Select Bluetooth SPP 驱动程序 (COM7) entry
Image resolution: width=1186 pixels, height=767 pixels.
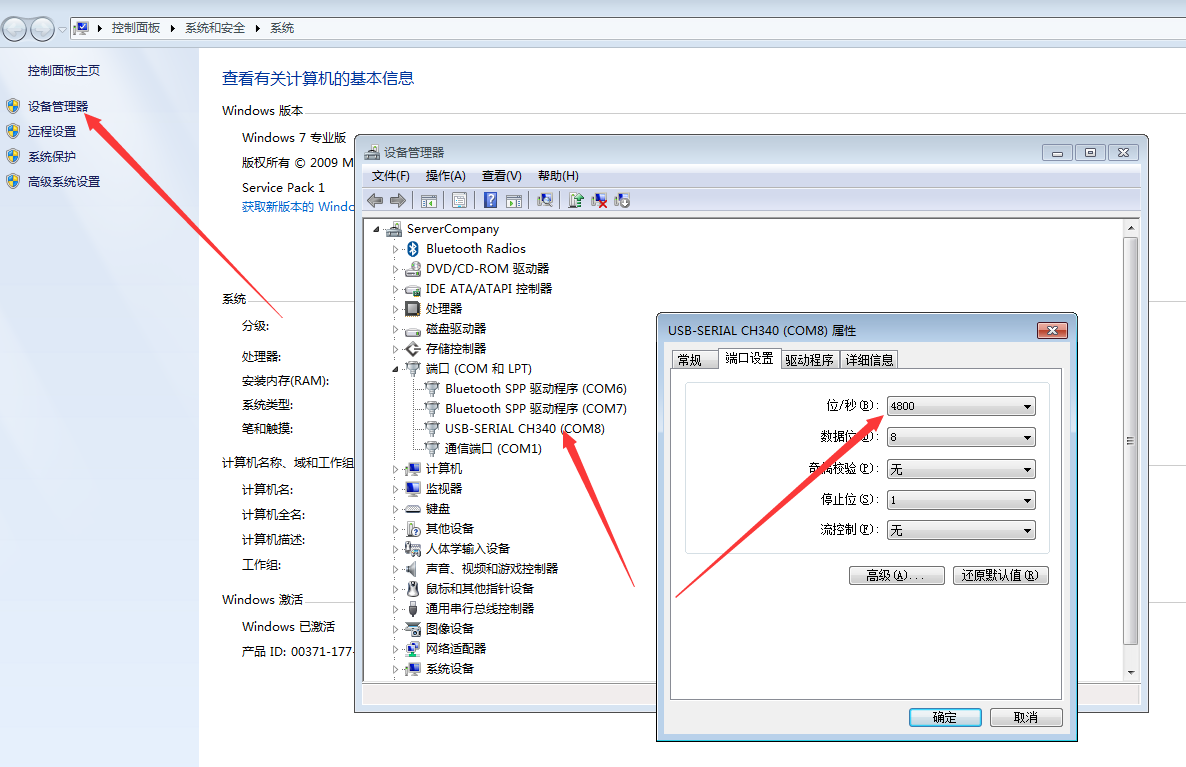pyautogui.click(x=536, y=408)
